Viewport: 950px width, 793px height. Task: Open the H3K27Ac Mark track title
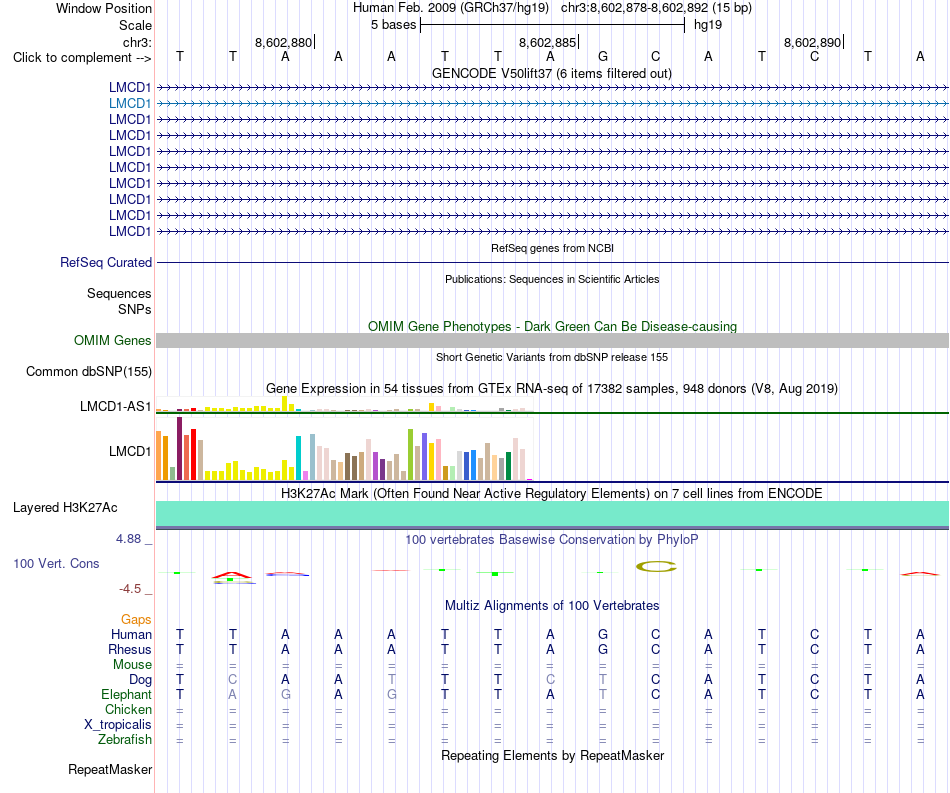(x=551, y=493)
